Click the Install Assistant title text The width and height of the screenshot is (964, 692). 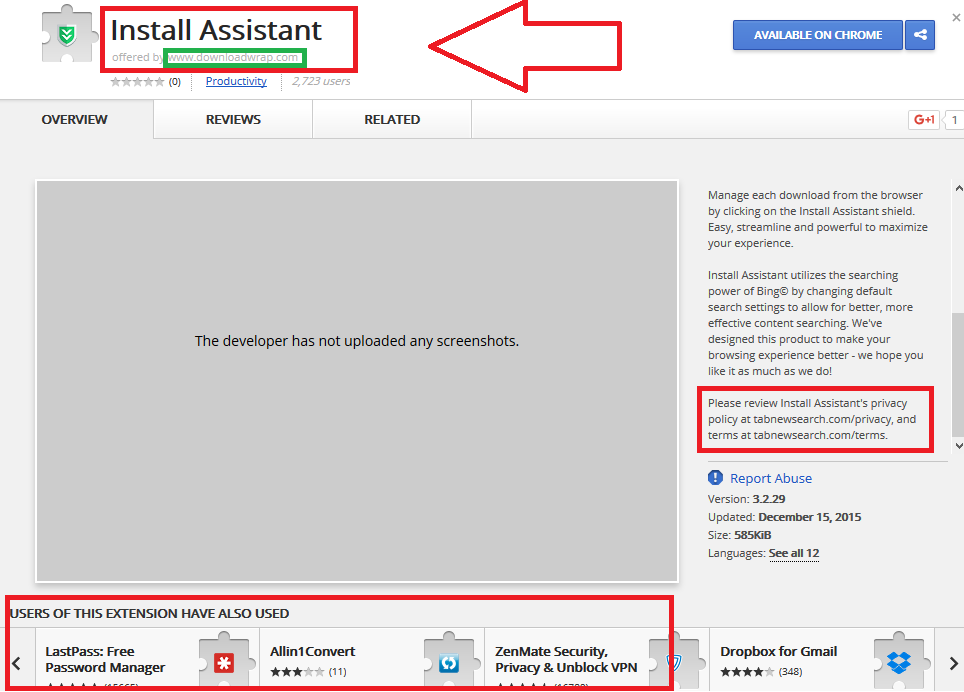(216, 30)
